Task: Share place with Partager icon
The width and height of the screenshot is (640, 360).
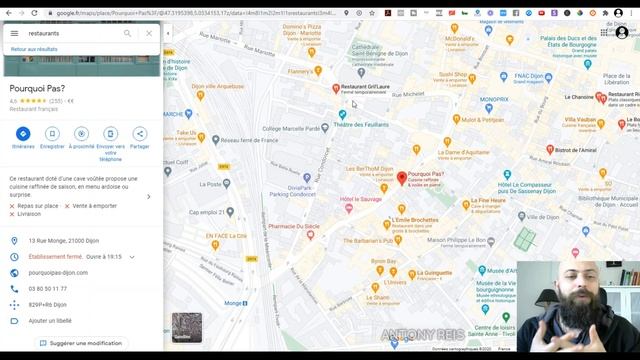Action: coord(140,134)
